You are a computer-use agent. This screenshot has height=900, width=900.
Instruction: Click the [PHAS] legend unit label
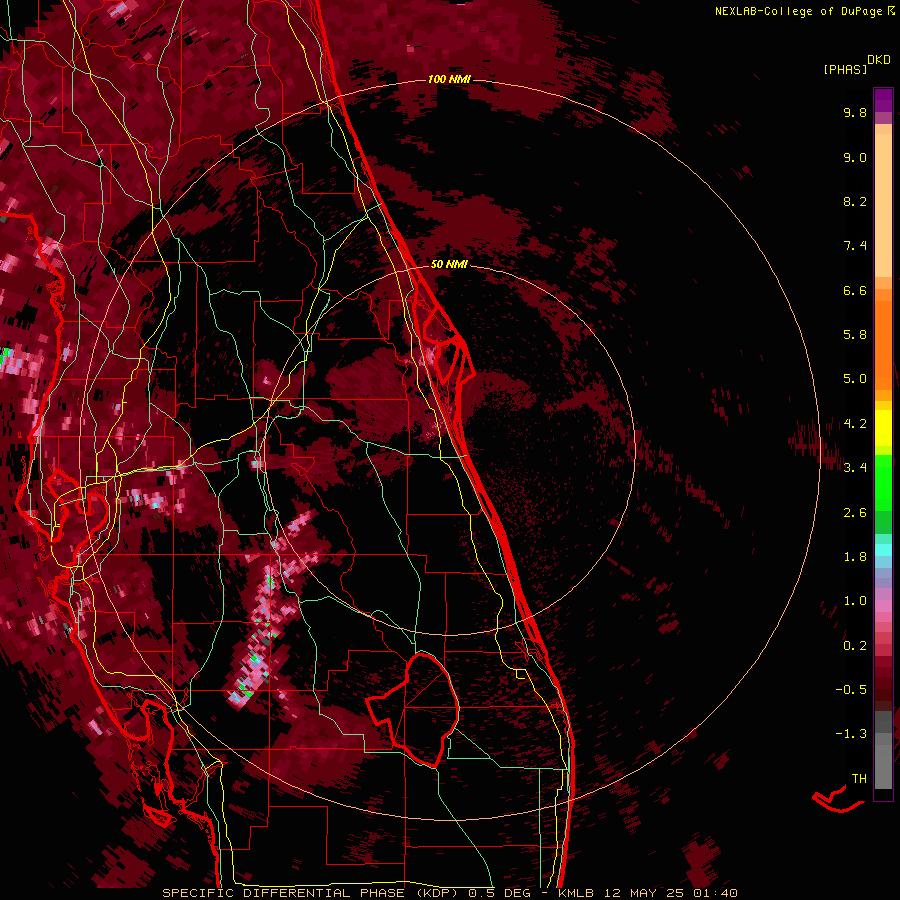click(845, 69)
